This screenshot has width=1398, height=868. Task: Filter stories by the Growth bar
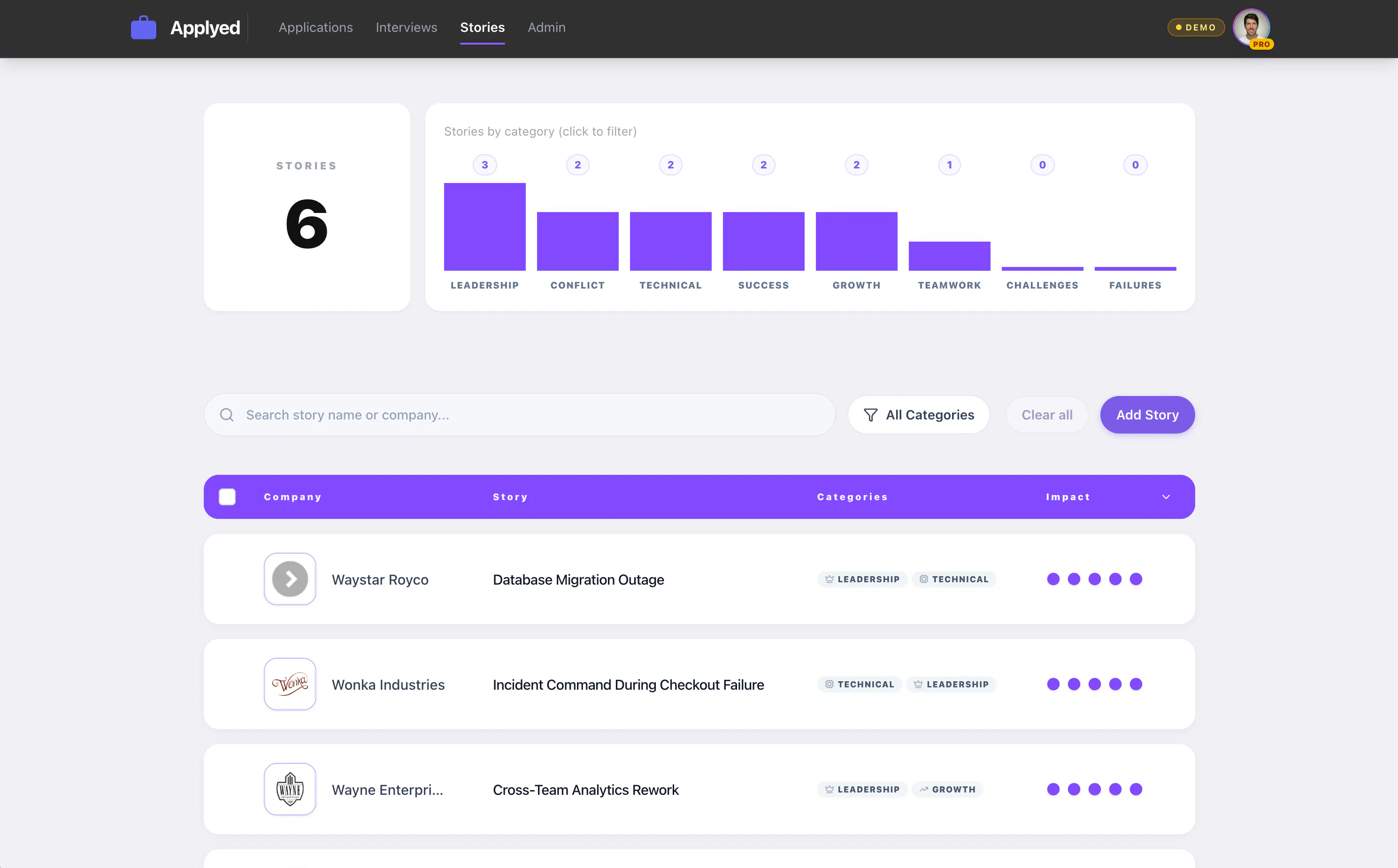857,241
